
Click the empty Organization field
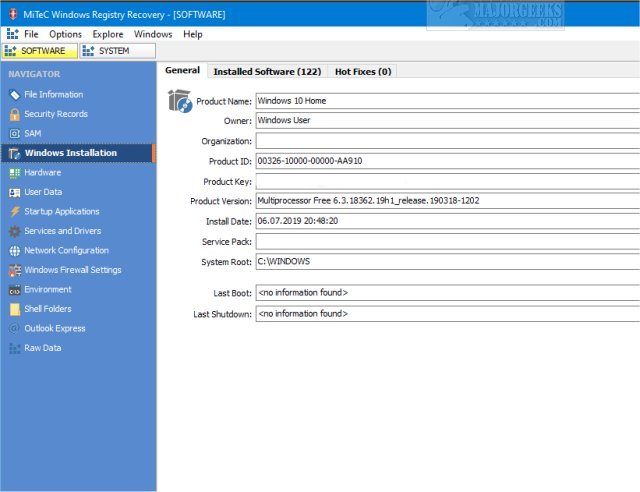coord(447,141)
